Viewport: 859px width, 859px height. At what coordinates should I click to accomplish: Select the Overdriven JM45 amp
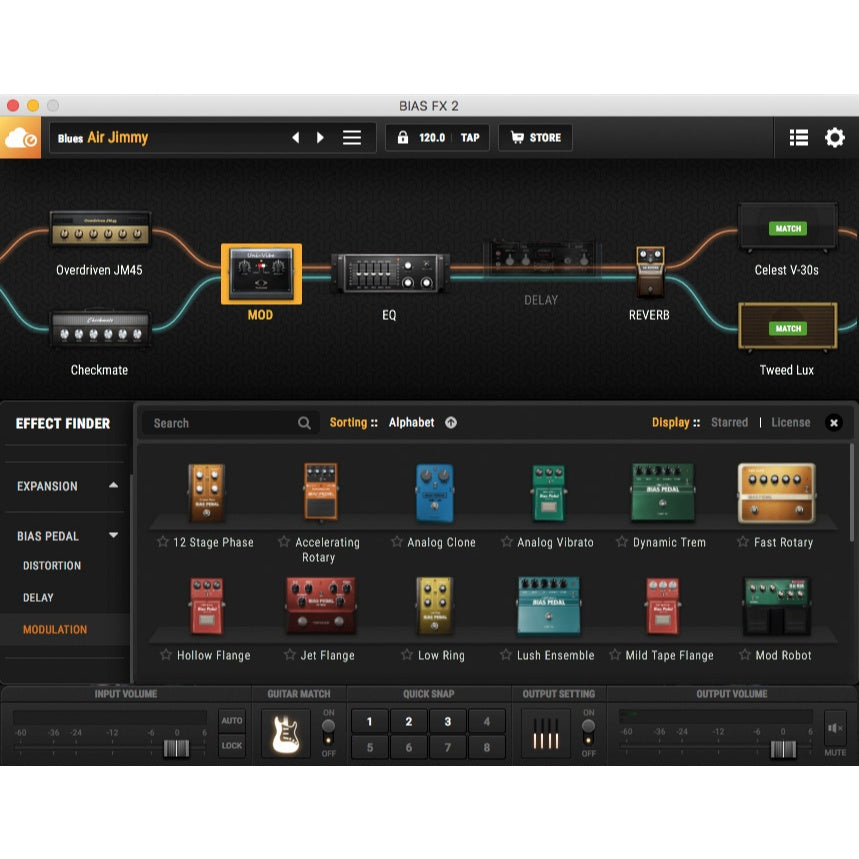coord(100,230)
